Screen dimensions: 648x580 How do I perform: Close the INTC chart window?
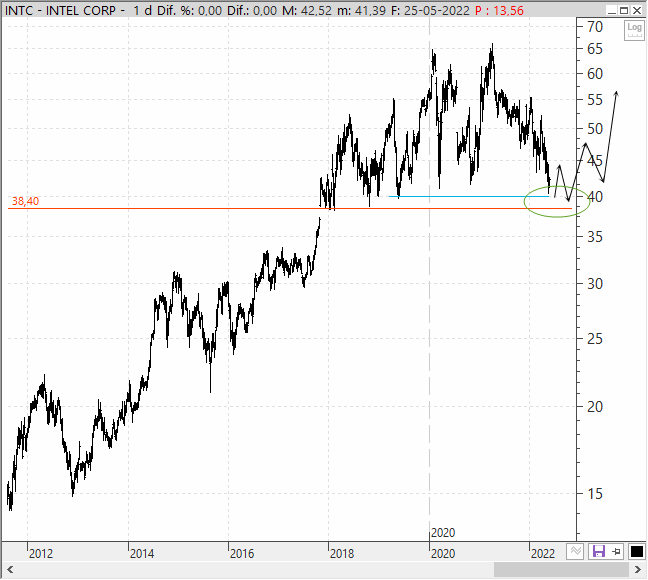click(637, 10)
